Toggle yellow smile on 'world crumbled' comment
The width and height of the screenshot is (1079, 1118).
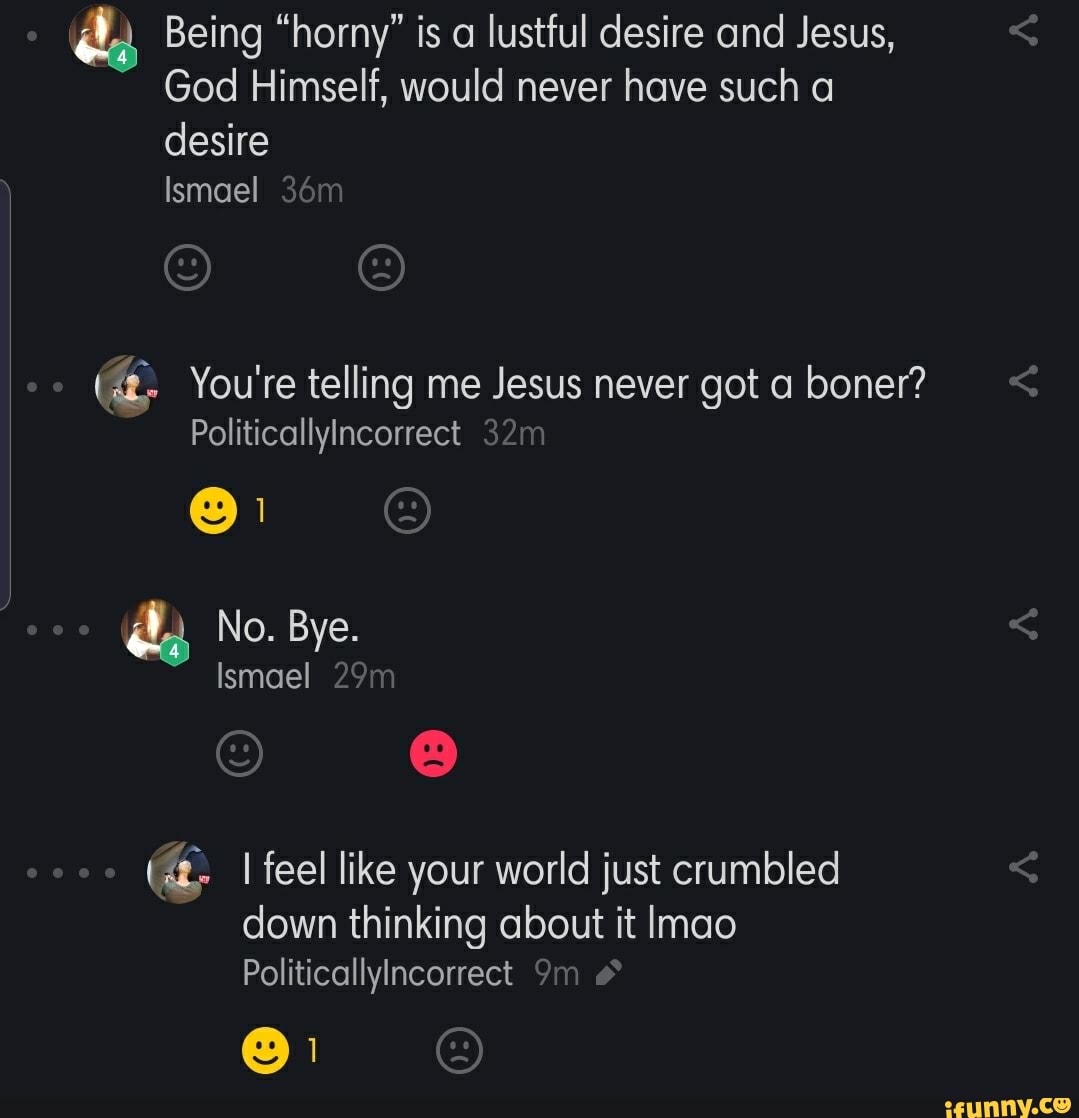(x=265, y=1051)
